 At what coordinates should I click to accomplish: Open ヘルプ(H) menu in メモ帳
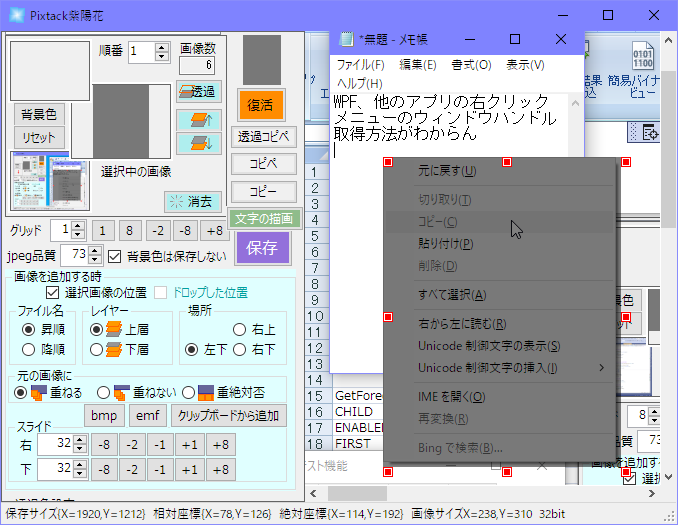pos(360,83)
